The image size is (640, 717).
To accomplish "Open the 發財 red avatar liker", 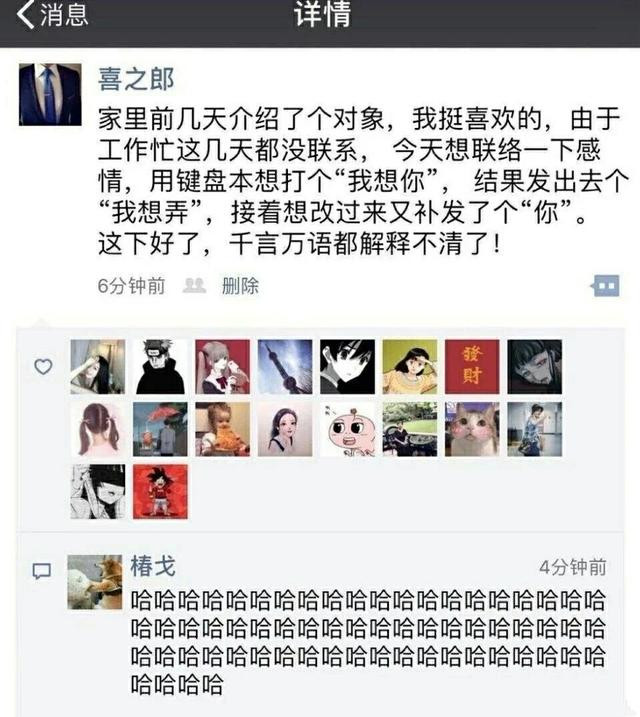I will coord(472,367).
